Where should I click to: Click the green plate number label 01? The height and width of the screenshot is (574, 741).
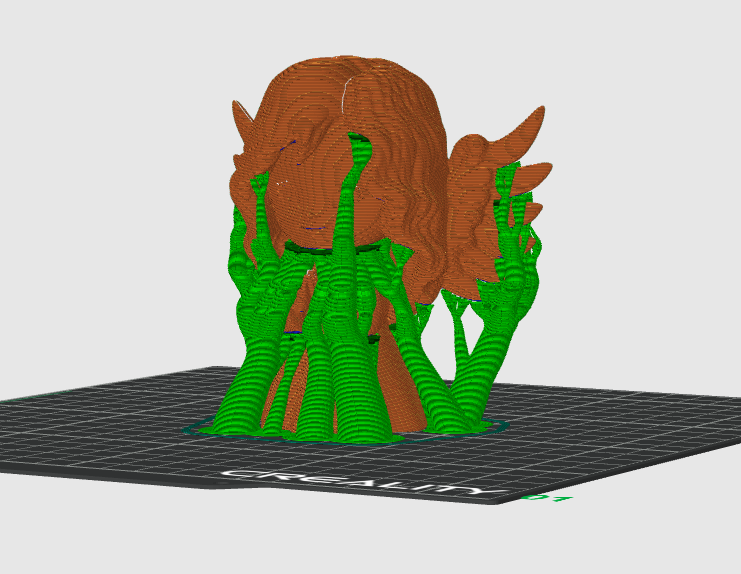pyautogui.click(x=547, y=498)
